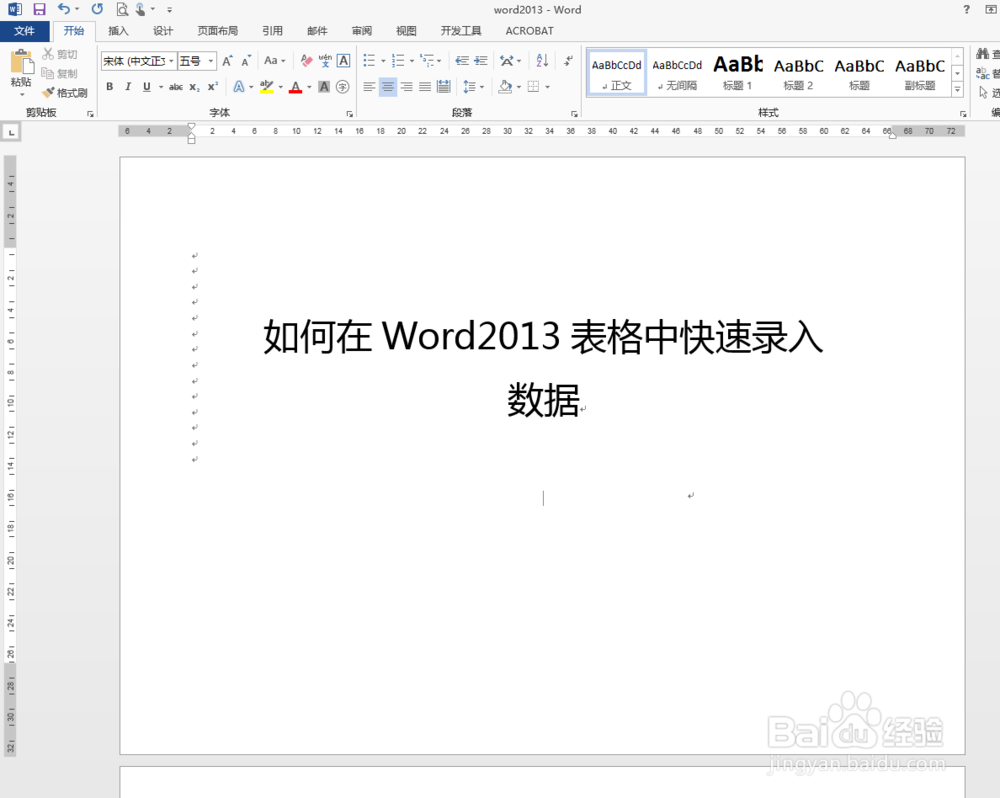This screenshot has width=1000, height=798.
Task: Align text right
Action: tap(406, 87)
